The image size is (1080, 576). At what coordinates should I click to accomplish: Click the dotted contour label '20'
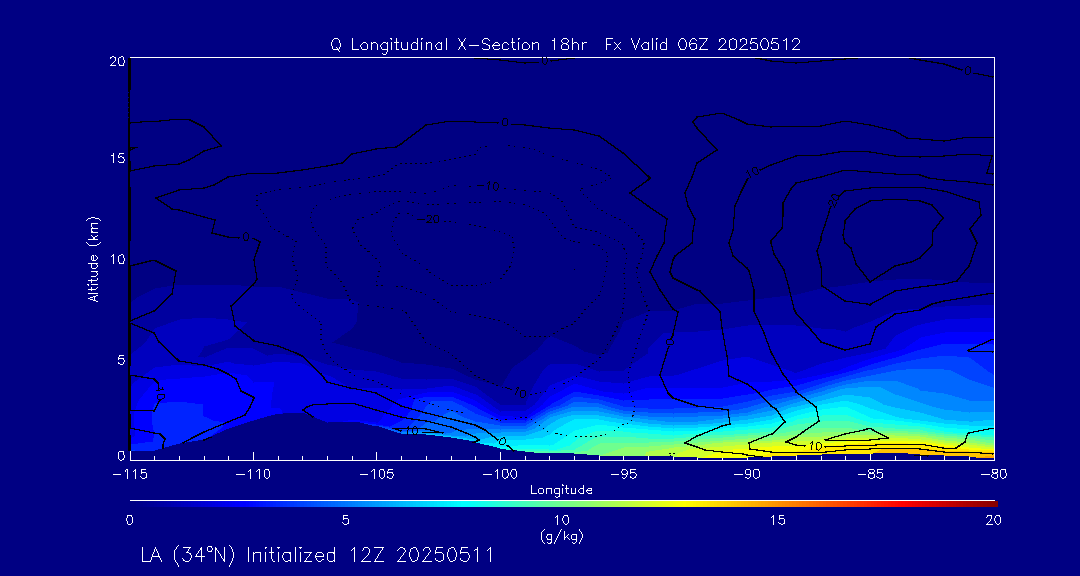pyautogui.click(x=434, y=219)
